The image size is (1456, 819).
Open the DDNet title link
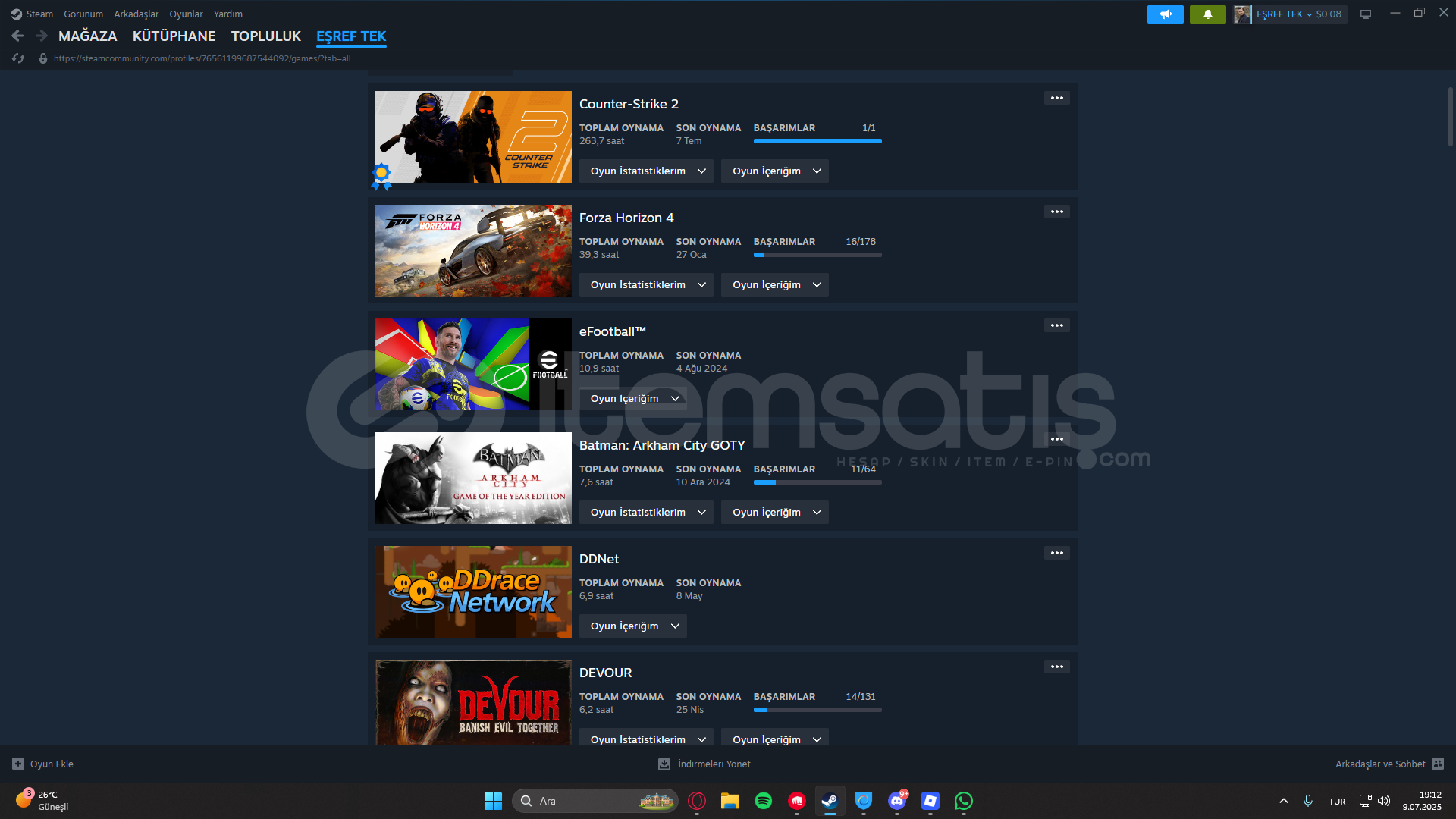point(599,559)
